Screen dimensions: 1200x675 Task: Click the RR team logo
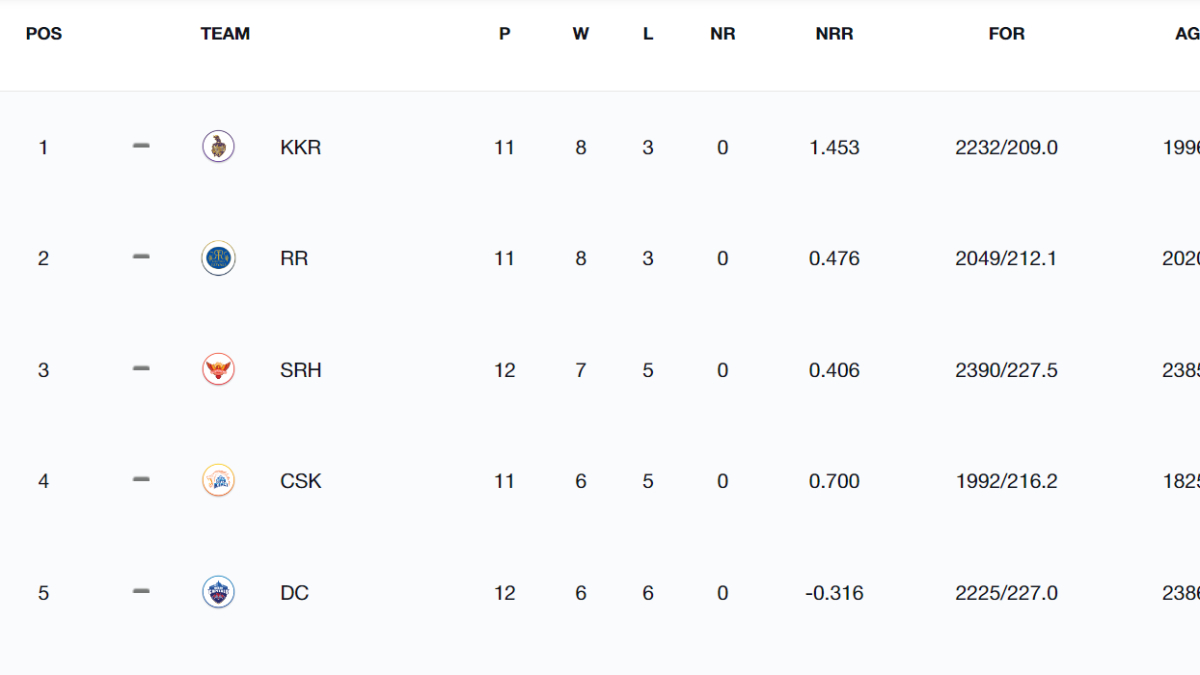coord(218,258)
